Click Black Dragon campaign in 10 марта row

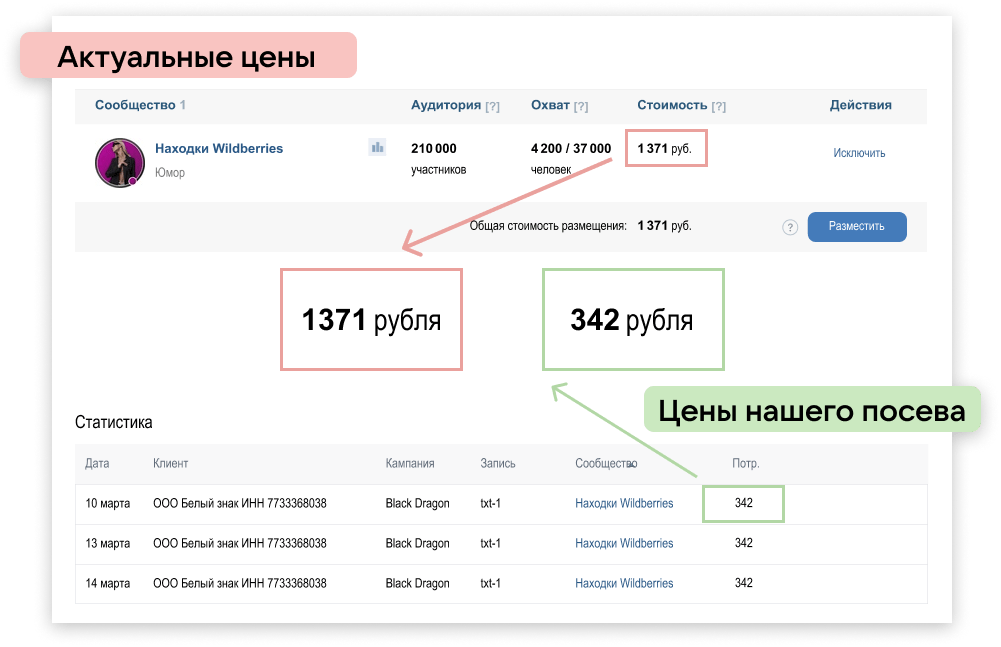click(418, 503)
